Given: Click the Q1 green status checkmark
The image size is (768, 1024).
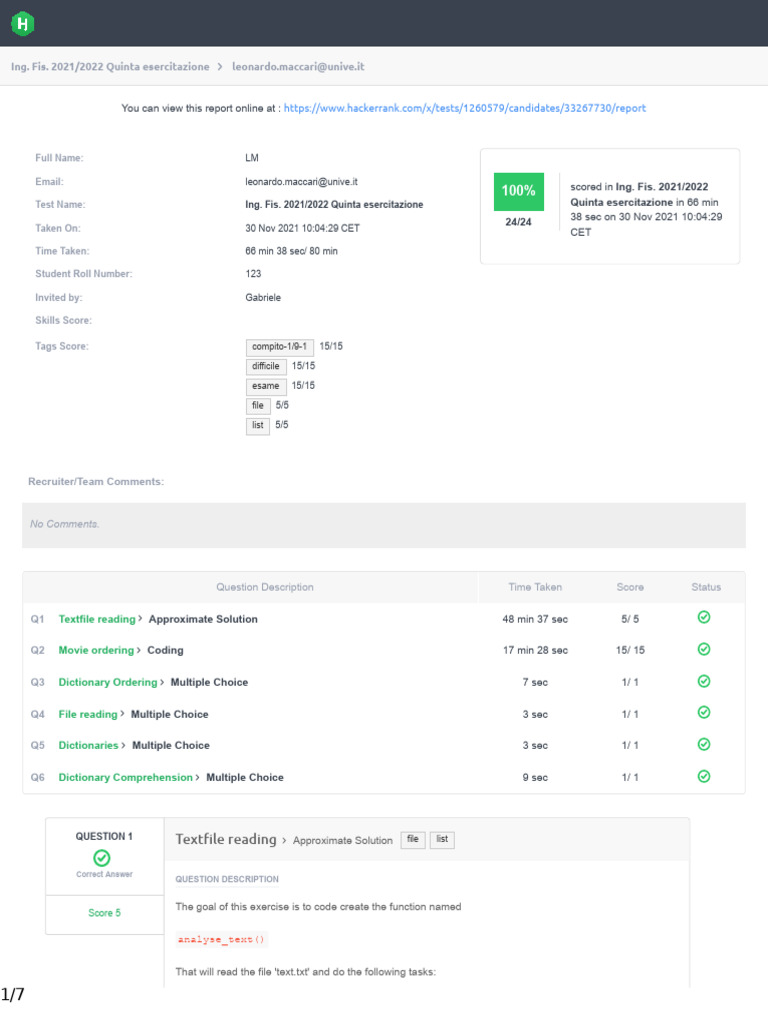Looking at the screenshot, I should point(704,618).
